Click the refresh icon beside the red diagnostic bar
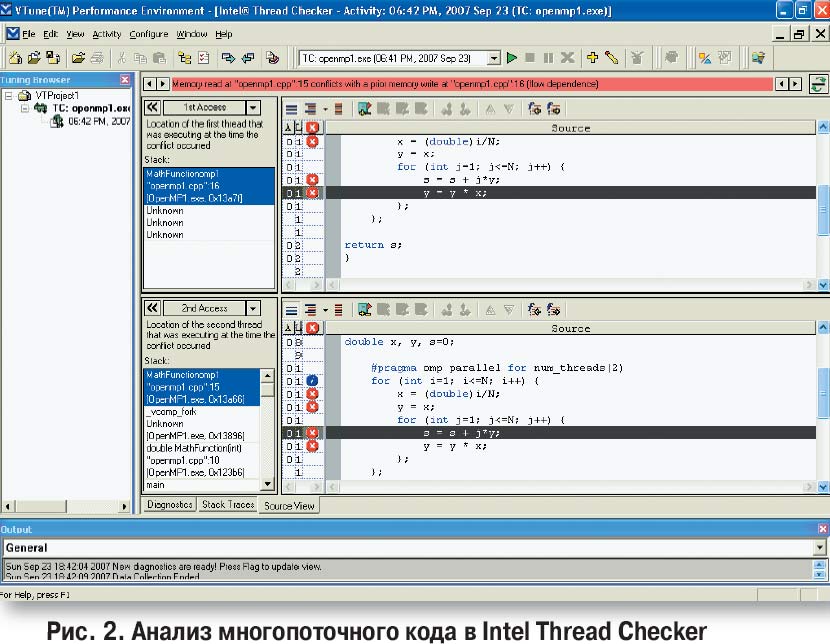The width and height of the screenshot is (830, 644). click(818, 84)
